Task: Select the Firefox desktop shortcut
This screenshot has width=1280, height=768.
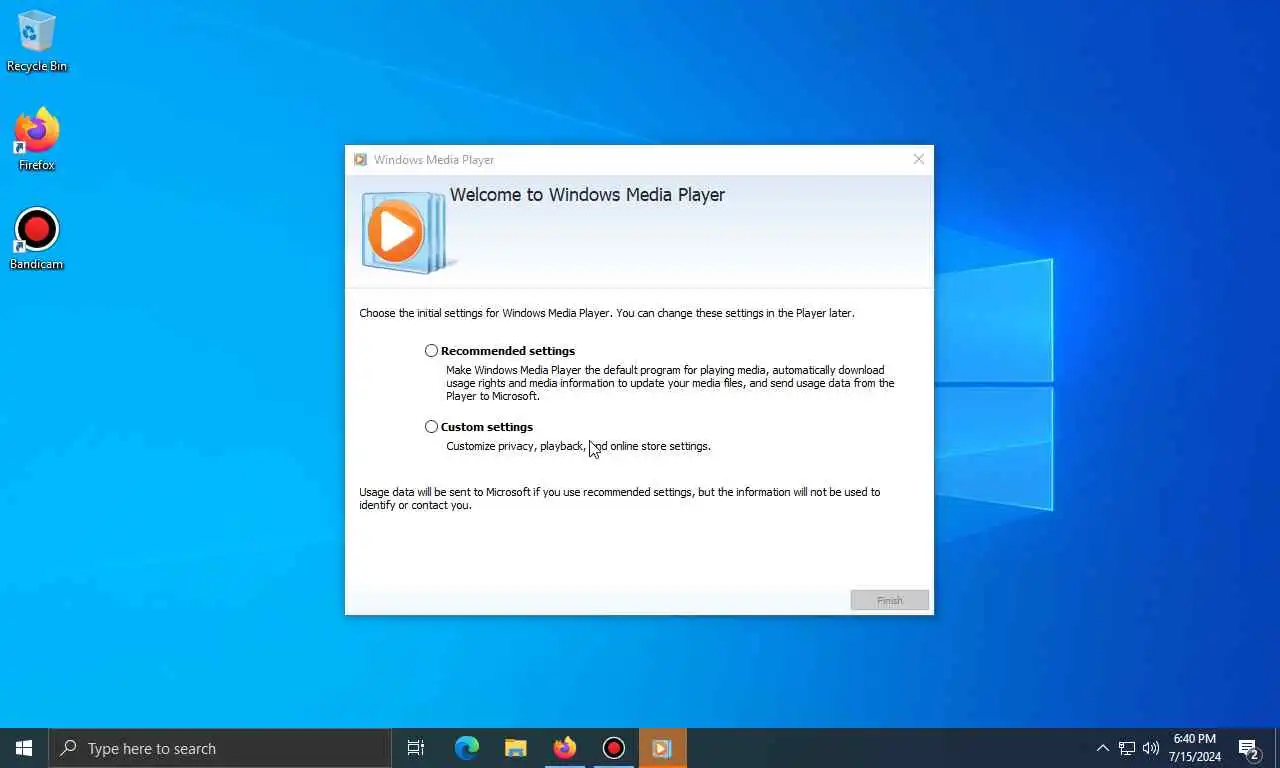Action: tap(37, 140)
